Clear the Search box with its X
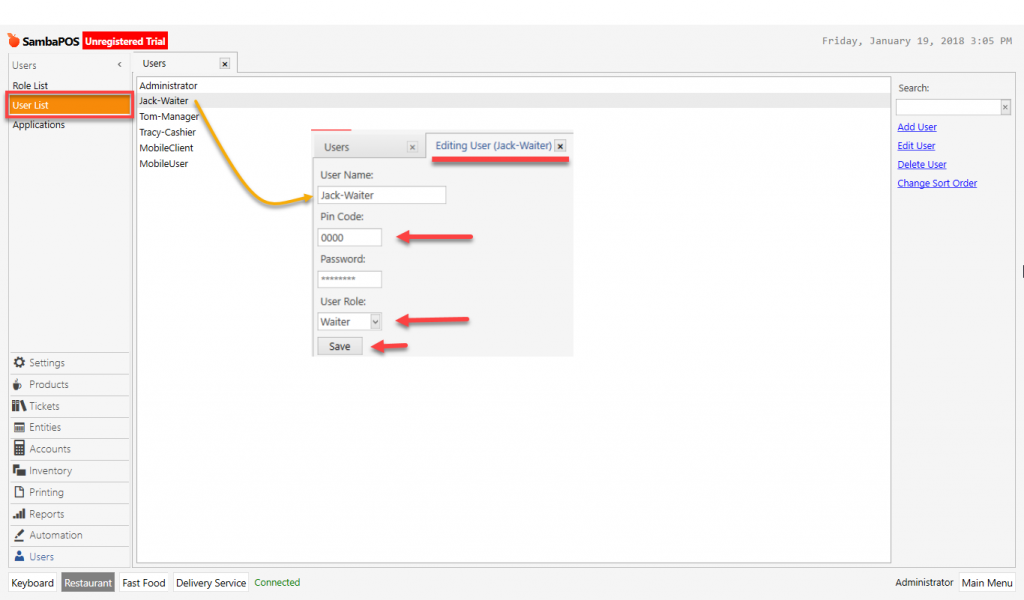 1005,107
